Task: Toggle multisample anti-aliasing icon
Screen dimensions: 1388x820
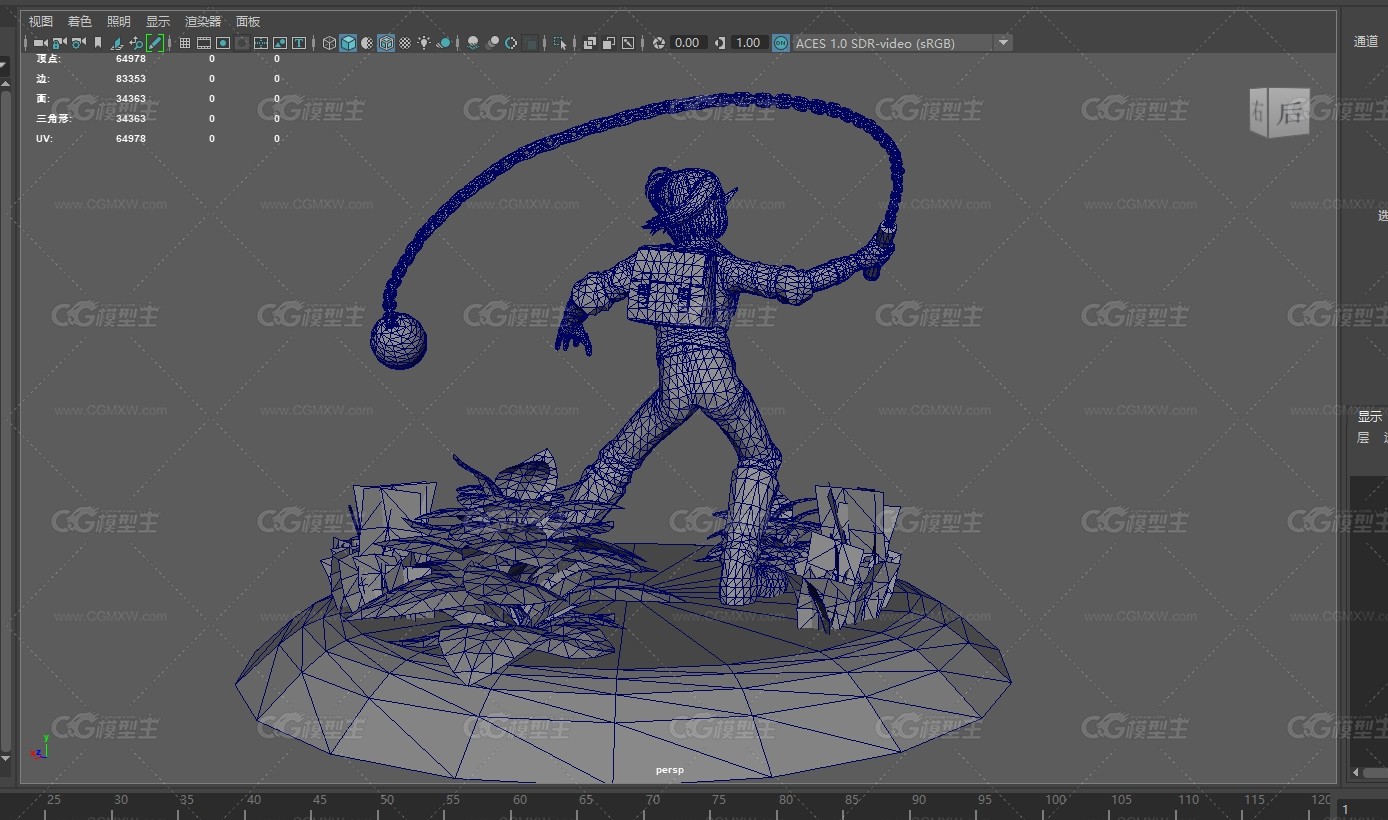Action: click(510, 43)
